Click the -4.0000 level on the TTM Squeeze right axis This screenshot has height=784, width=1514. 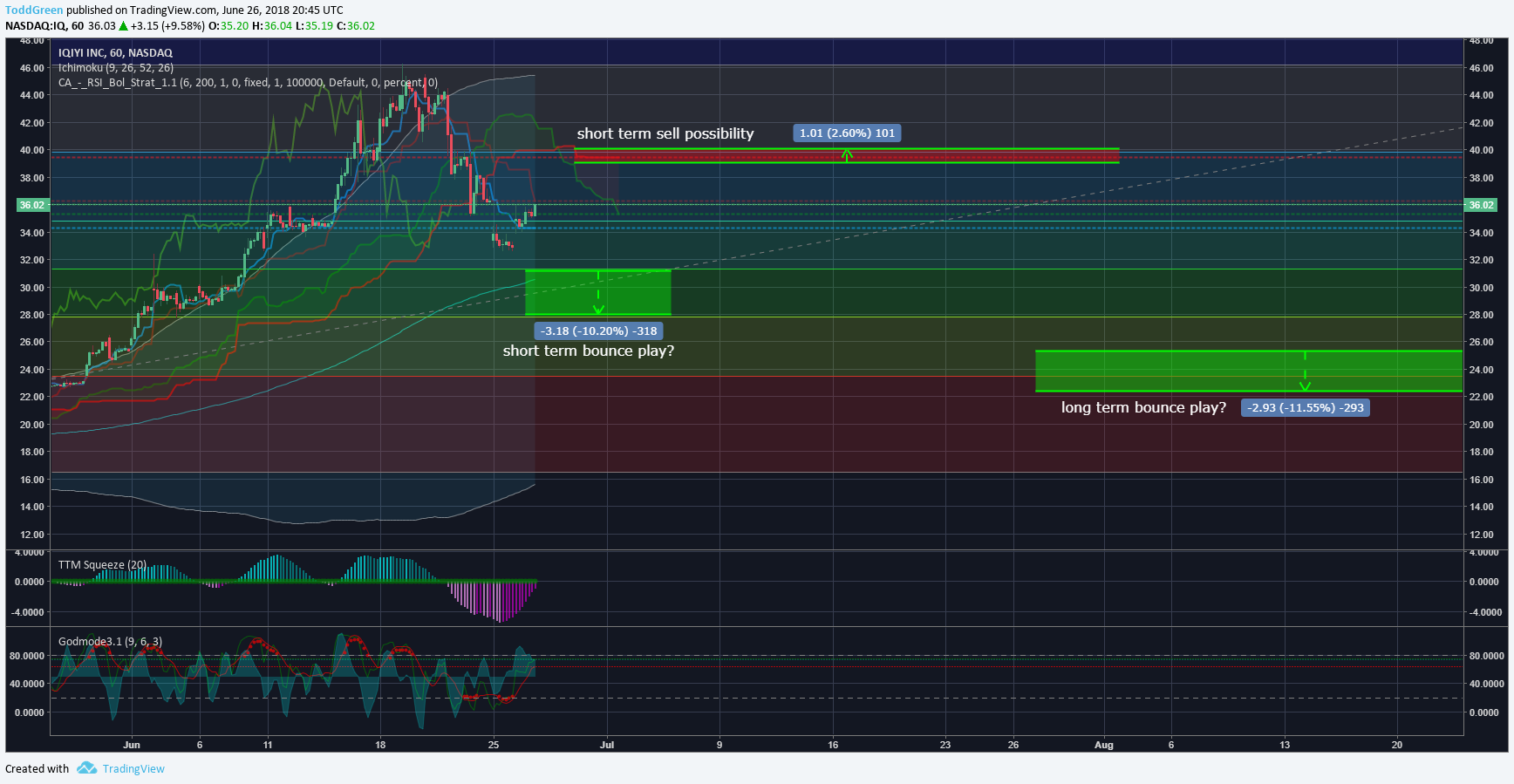(1485, 612)
